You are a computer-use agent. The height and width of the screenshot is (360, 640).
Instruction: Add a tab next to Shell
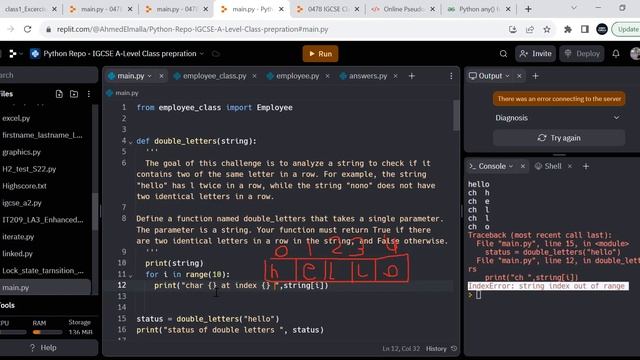586,166
